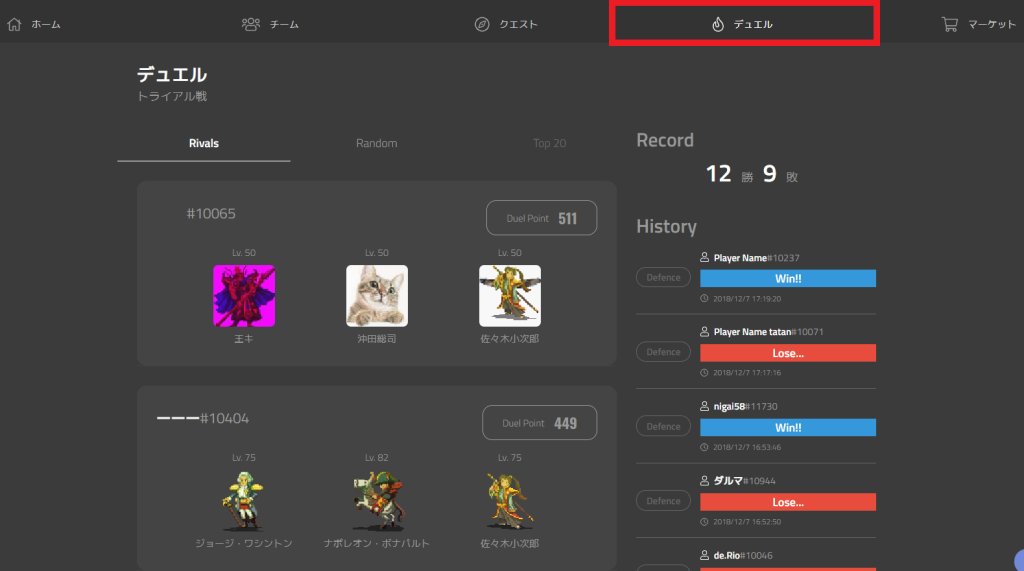Image resolution: width=1024 pixels, height=571 pixels.
Task: Click Duel Point 511 button
Action: pyautogui.click(x=541, y=218)
